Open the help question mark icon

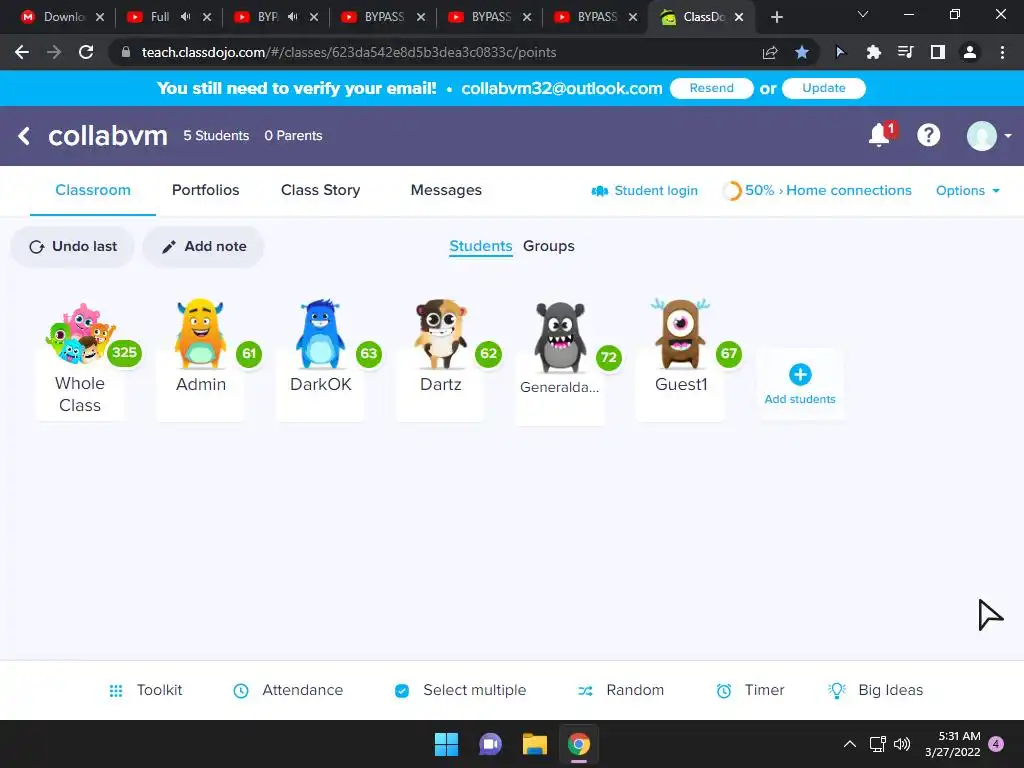pyautogui.click(x=928, y=135)
